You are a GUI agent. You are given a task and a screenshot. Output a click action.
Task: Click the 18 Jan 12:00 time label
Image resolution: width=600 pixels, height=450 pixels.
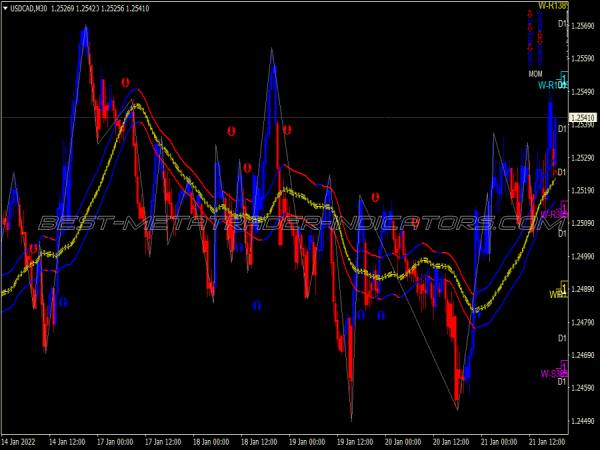pyautogui.click(x=259, y=442)
